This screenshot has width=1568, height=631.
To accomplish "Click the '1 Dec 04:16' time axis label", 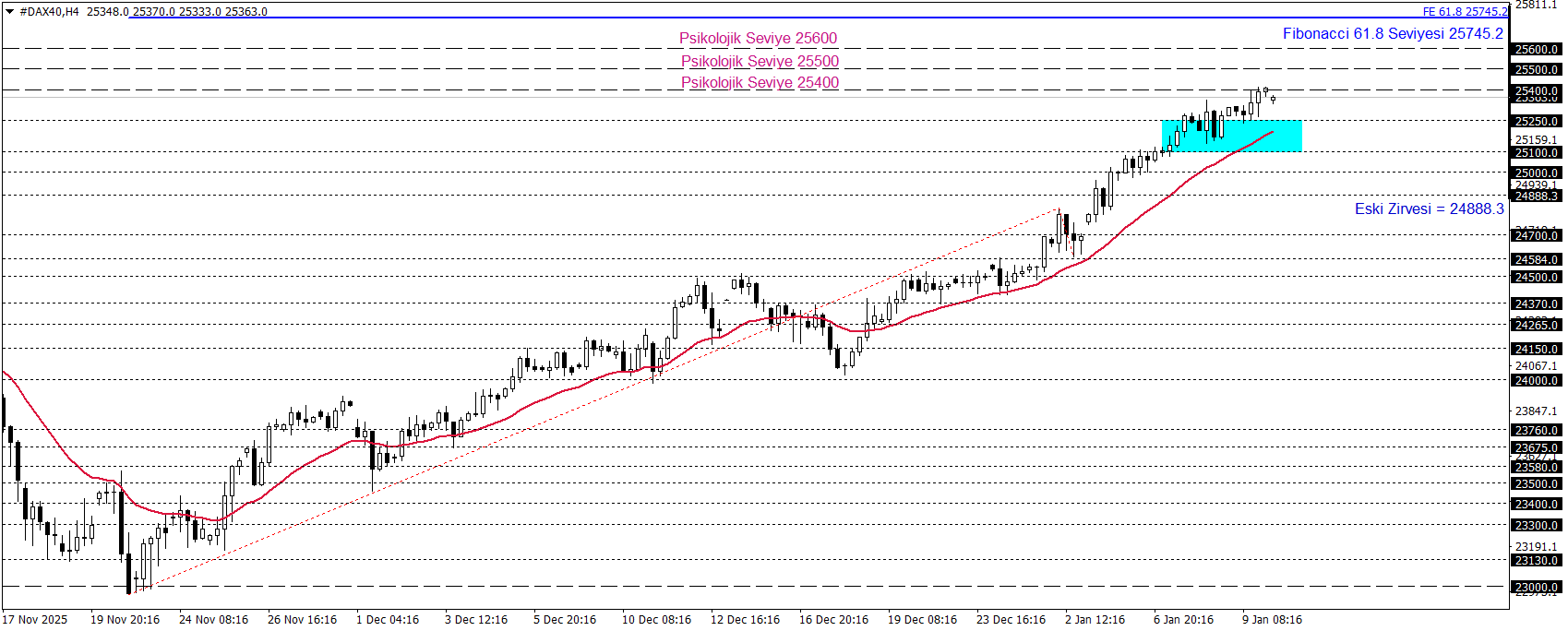I will [388, 620].
